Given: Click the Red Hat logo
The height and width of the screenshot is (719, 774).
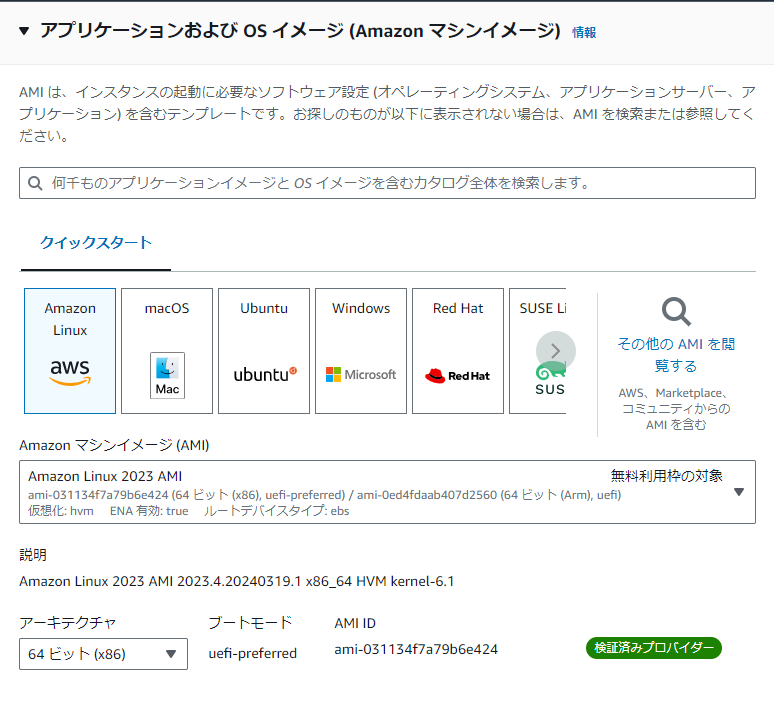Looking at the screenshot, I should [458, 376].
